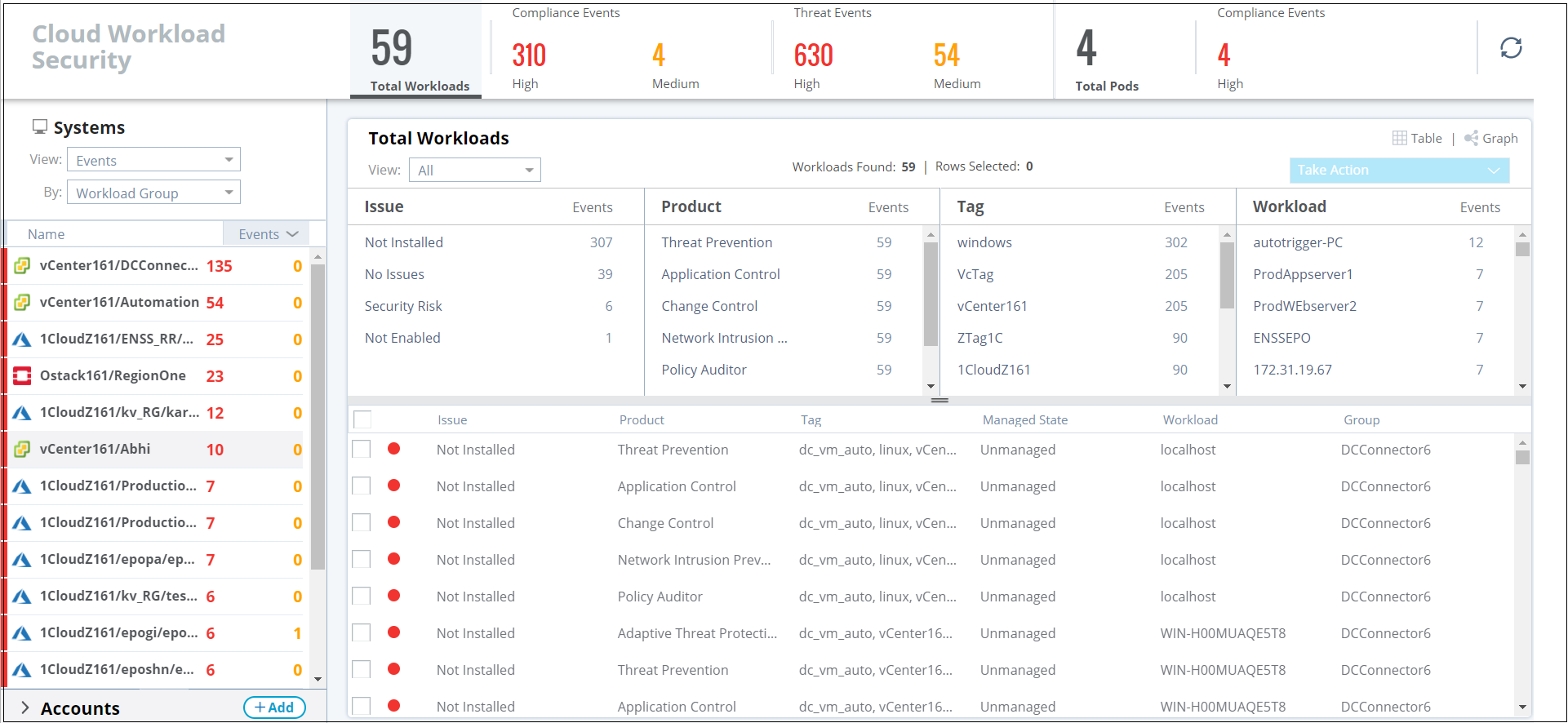
Task: Open the Systems View Events dropdown
Action: (x=153, y=160)
